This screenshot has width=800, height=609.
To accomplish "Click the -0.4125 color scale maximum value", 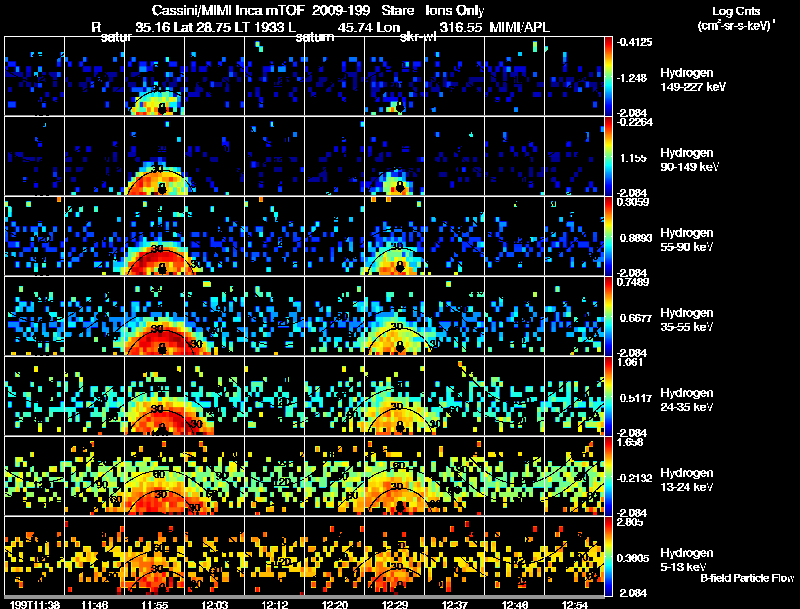I will [634, 42].
